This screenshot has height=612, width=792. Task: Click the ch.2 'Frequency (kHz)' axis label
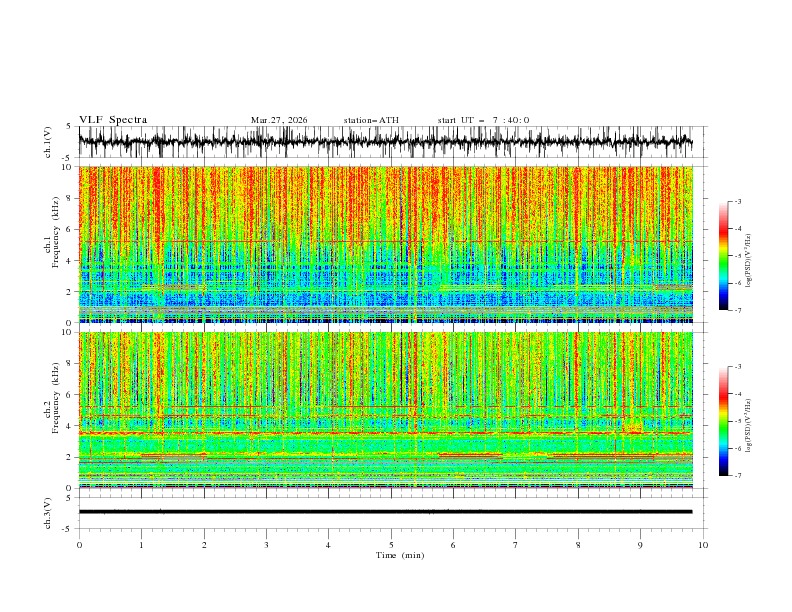click(56, 398)
